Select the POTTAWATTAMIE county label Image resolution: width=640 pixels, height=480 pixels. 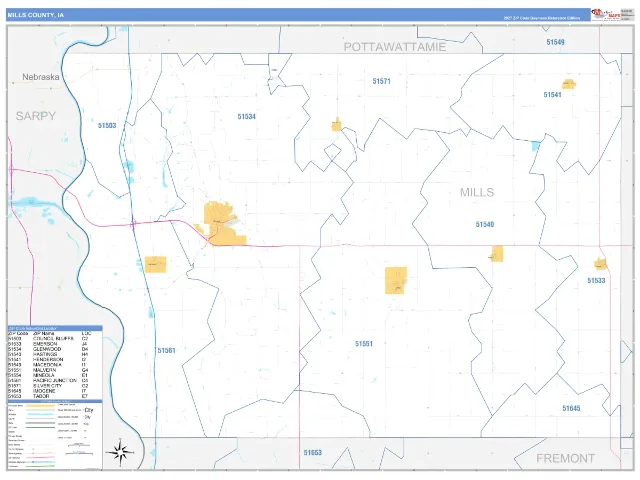point(394,47)
